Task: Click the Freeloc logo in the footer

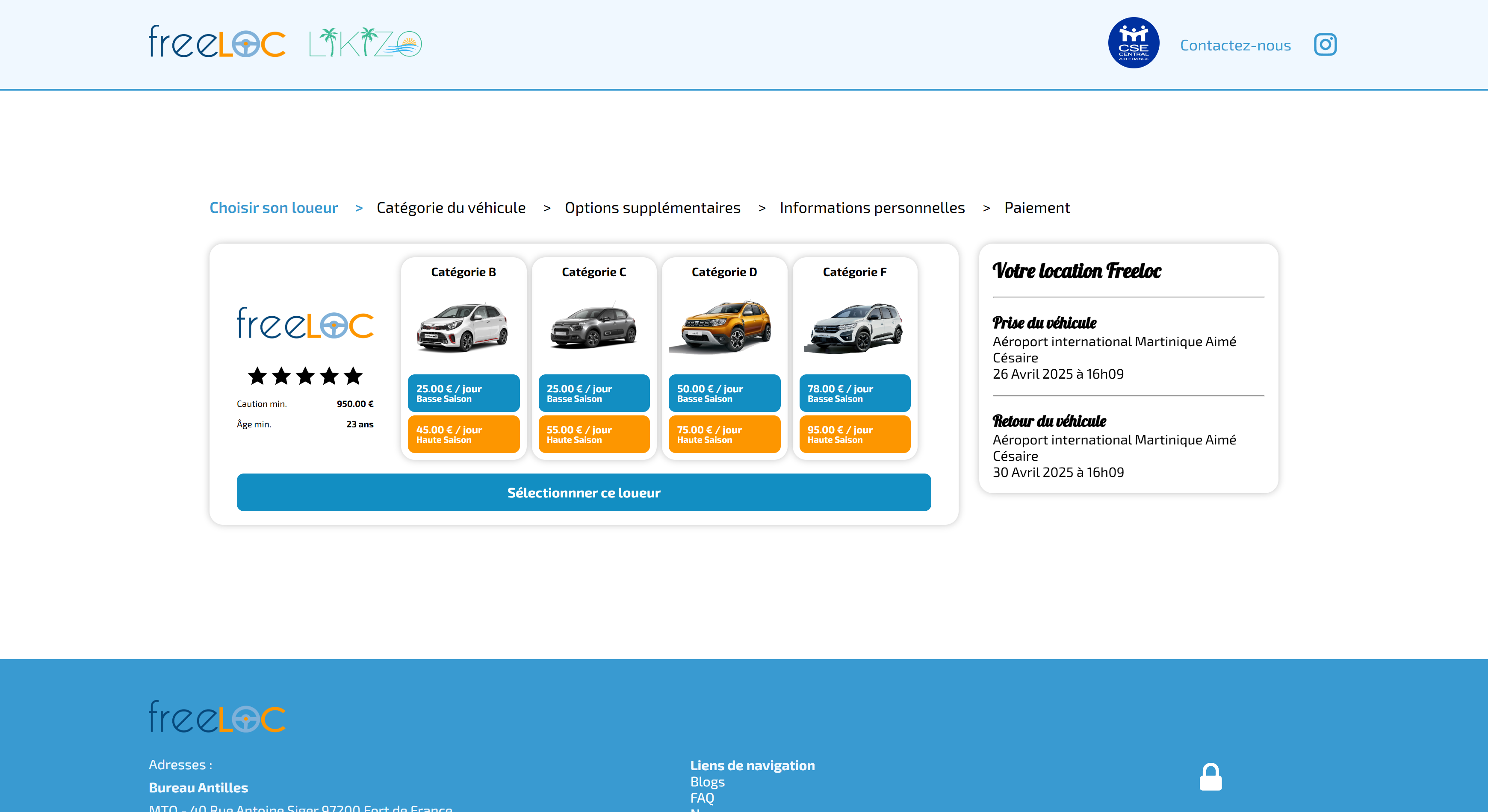Action: point(217,716)
